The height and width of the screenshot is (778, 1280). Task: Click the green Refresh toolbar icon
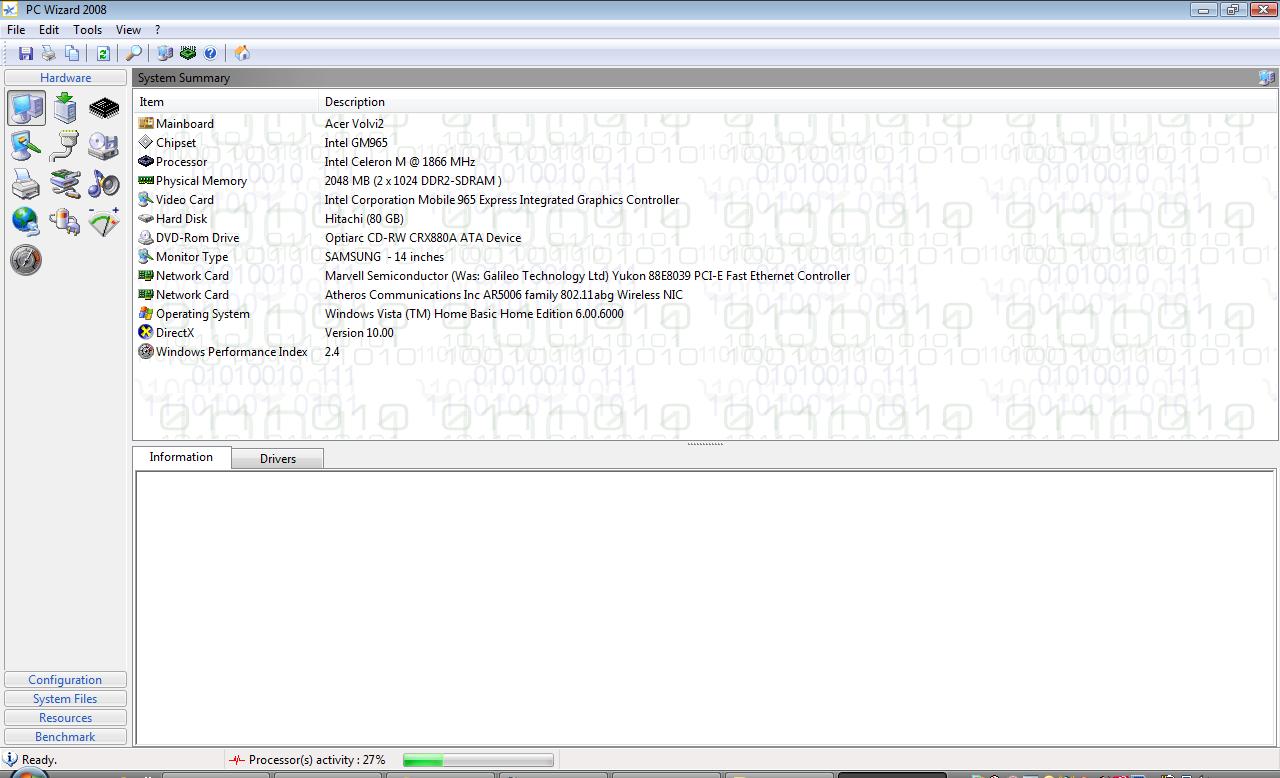pos(103,53)
